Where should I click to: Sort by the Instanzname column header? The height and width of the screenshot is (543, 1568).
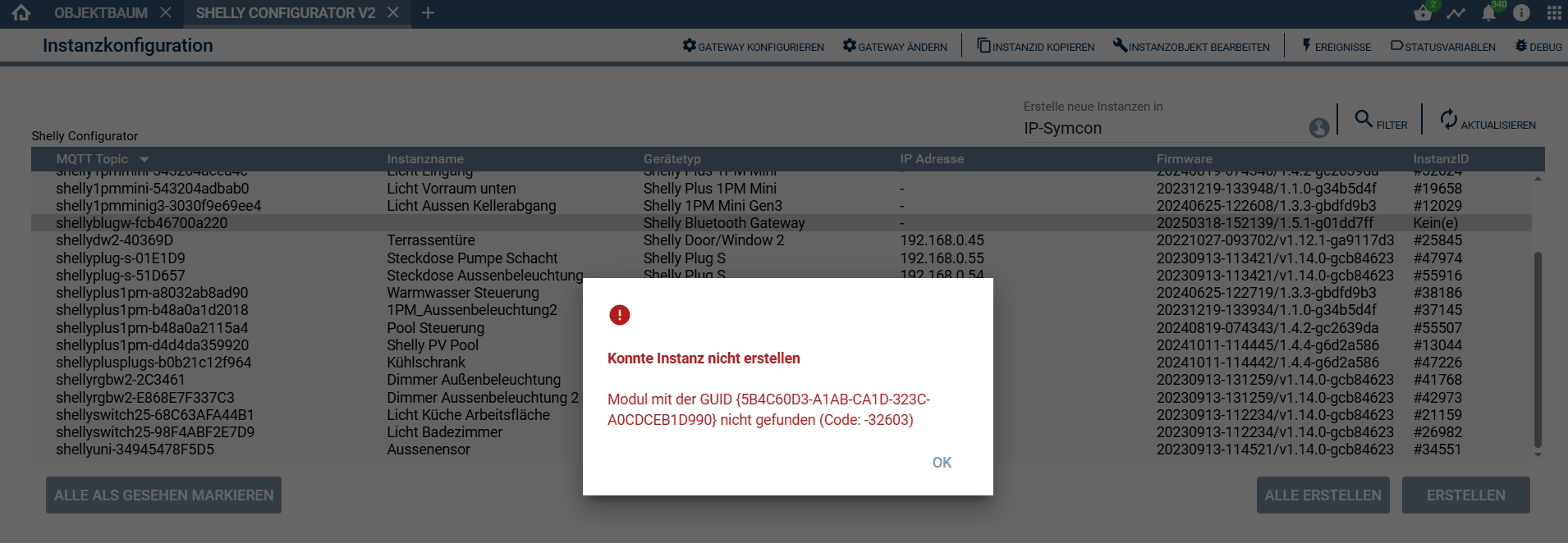click(425, 159)
